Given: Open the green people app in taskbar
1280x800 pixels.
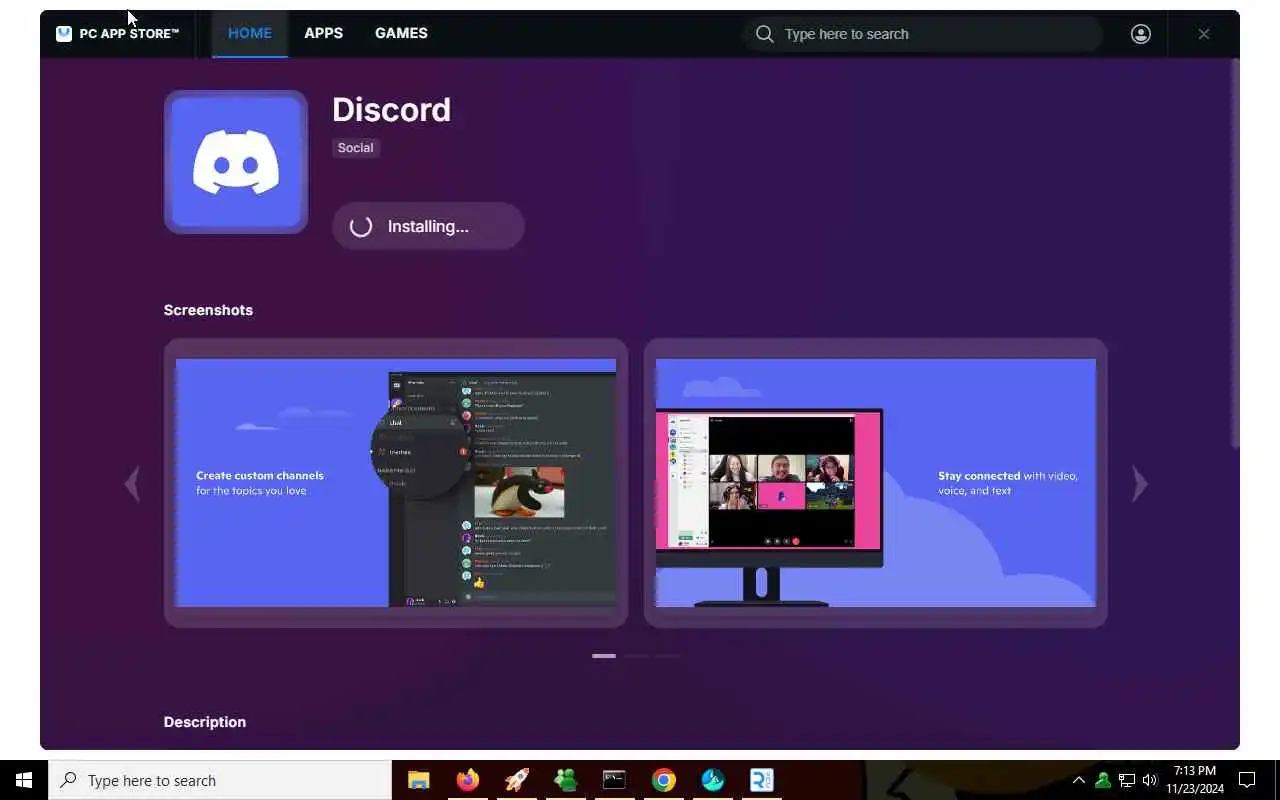Looking at the screenshot, I should [566, 780].
